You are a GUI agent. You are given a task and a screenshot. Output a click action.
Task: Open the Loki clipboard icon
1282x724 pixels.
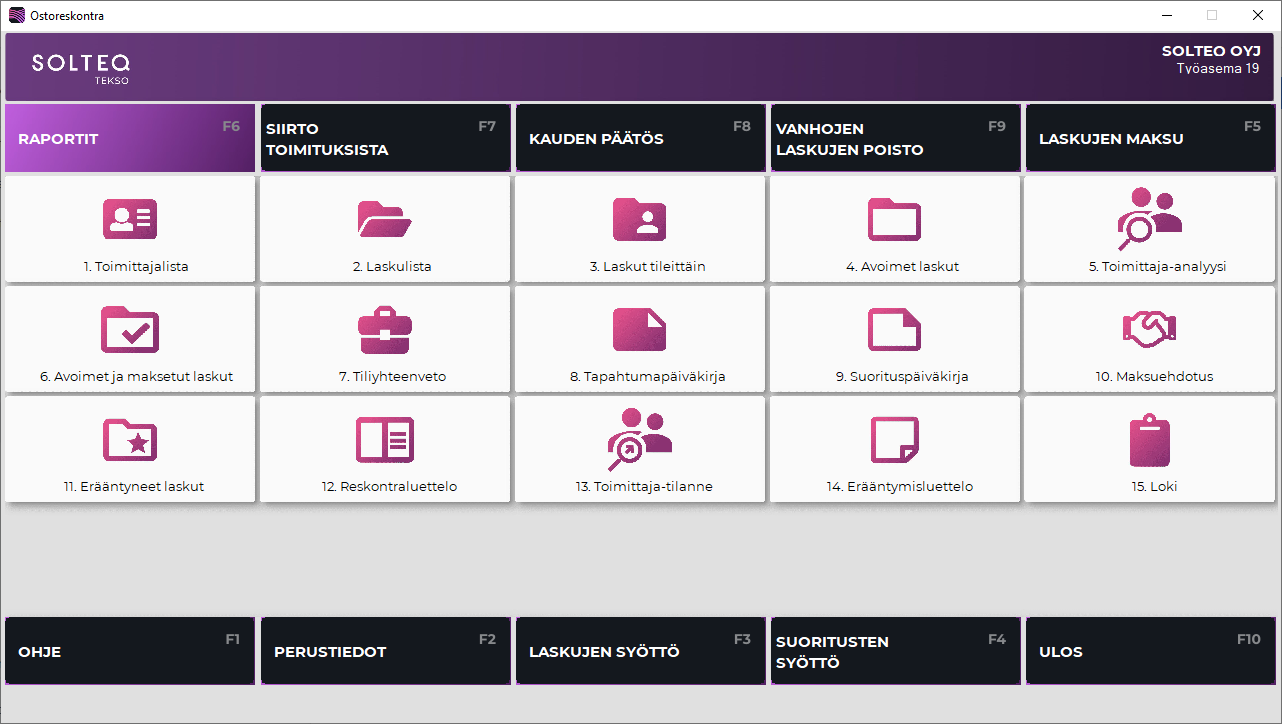coord(1149,439)
